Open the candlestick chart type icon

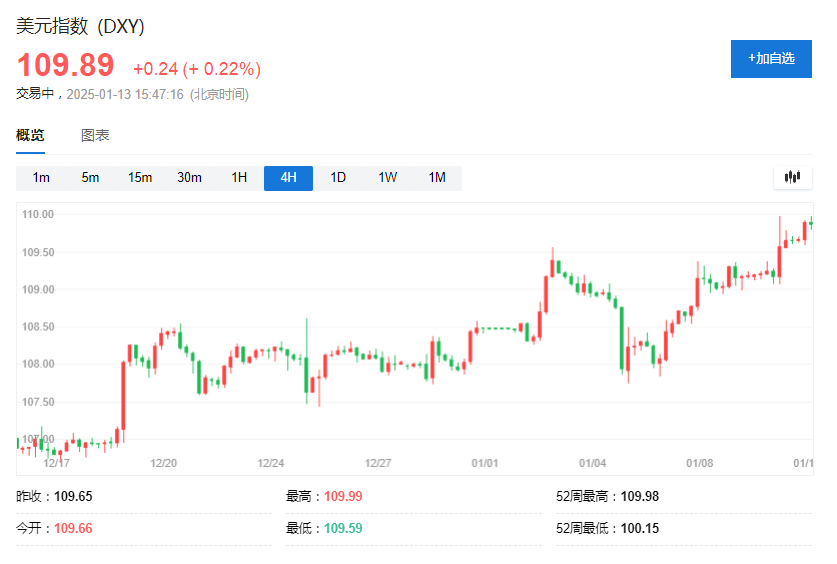coord(793,178)
